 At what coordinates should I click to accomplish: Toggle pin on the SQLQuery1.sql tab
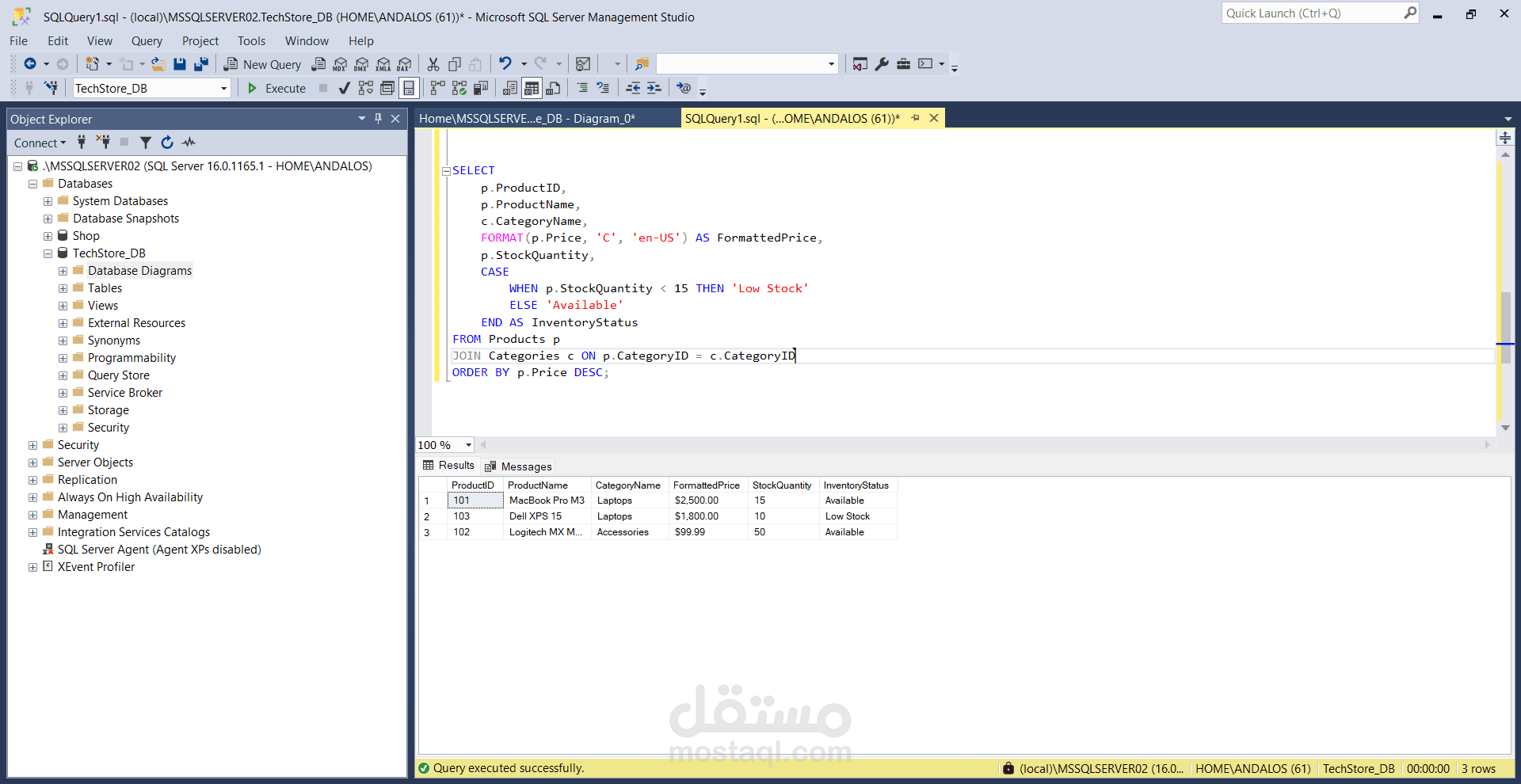pos(916,118)
